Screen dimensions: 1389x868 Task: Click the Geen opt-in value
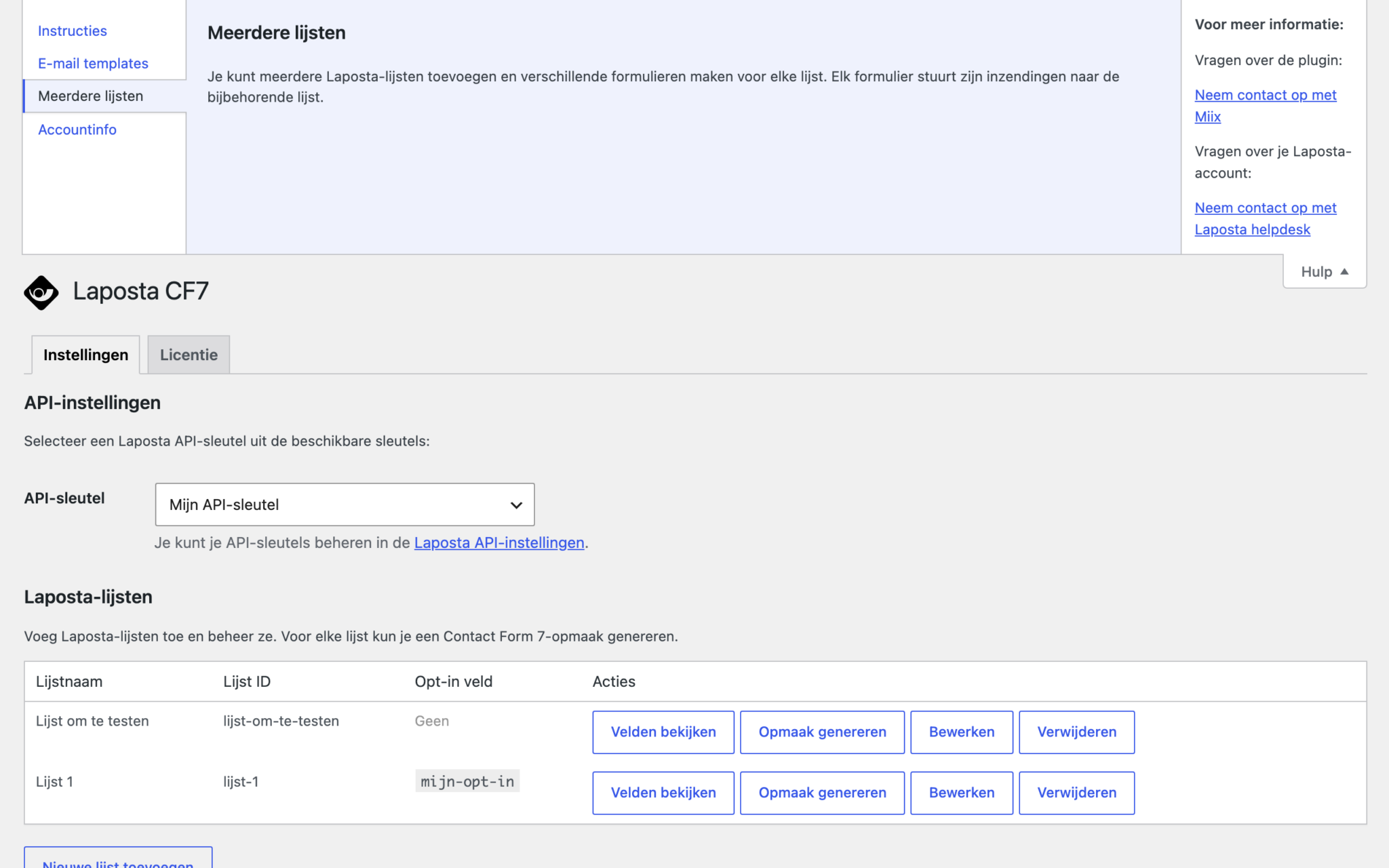(x=432, y=721)
